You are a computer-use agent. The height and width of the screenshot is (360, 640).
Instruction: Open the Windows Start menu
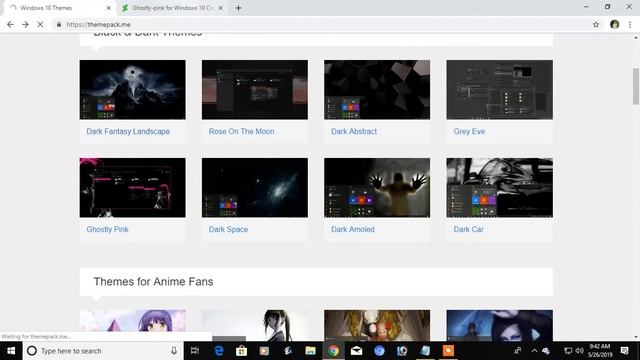11,351
